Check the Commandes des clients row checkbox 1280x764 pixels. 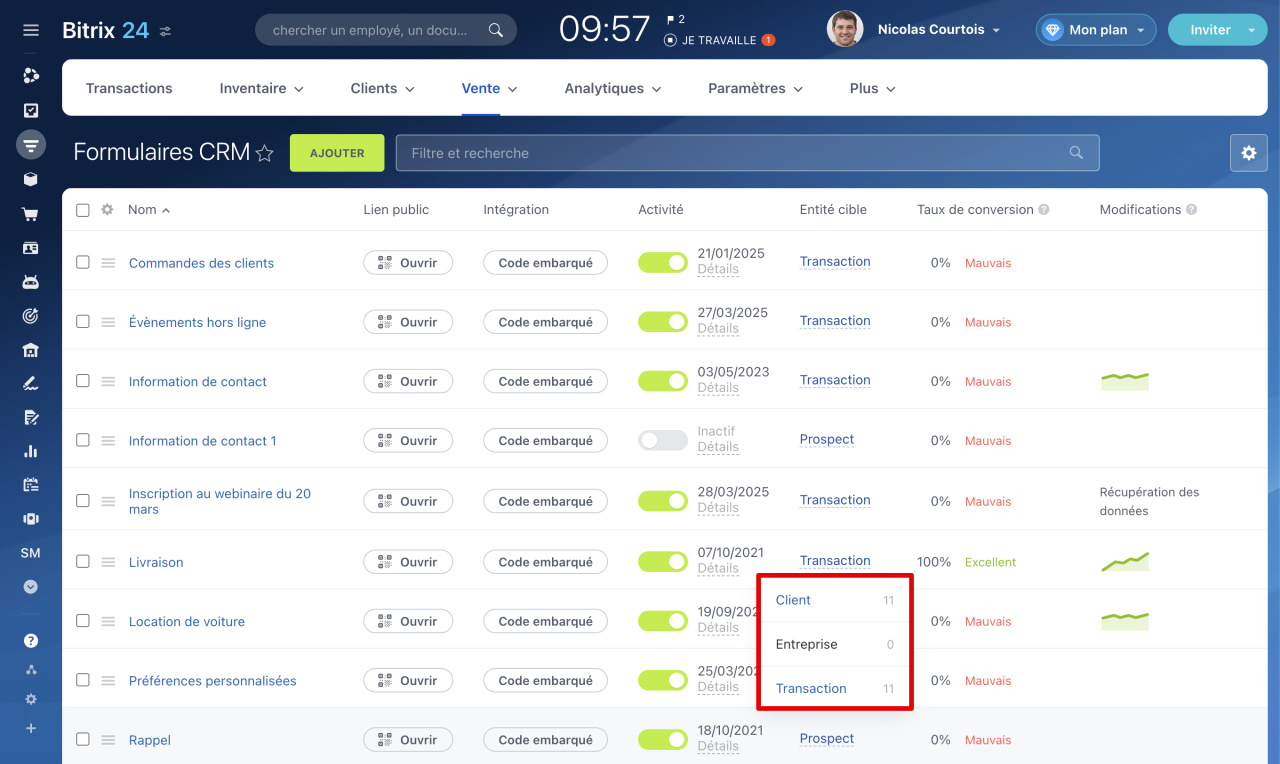83,263
